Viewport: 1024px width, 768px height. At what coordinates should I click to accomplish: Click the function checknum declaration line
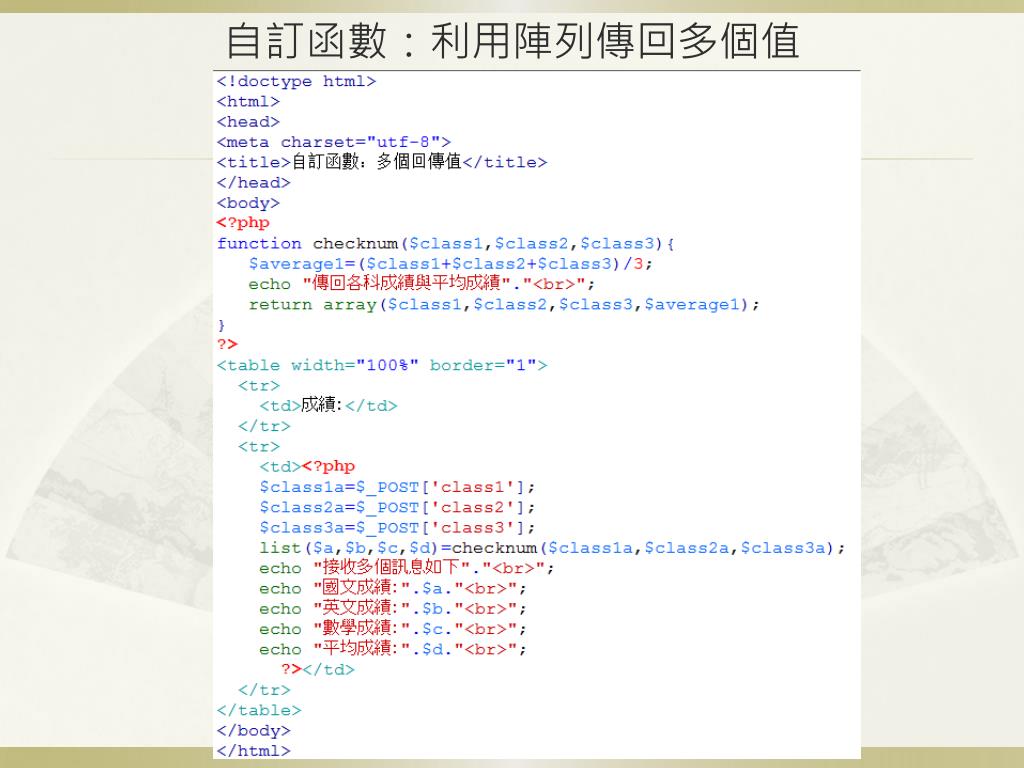point(446,244)
